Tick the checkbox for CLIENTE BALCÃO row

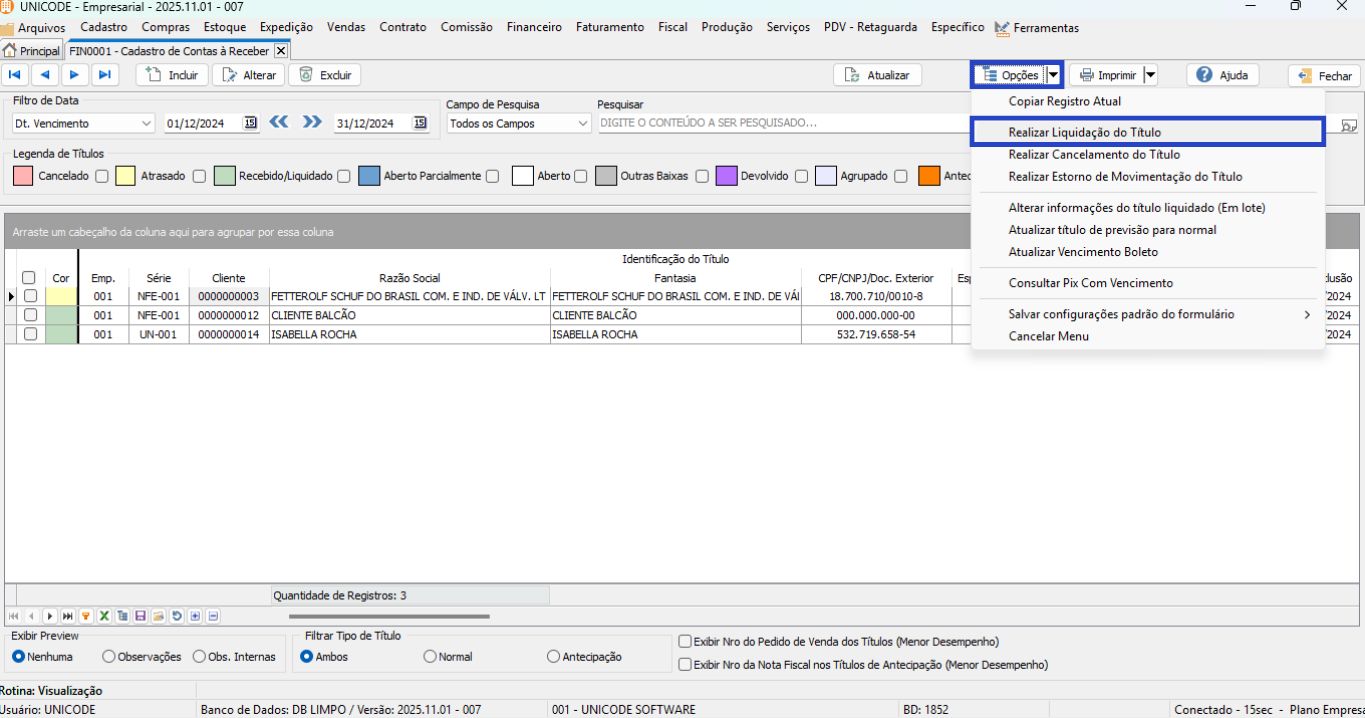click(29, 315)
